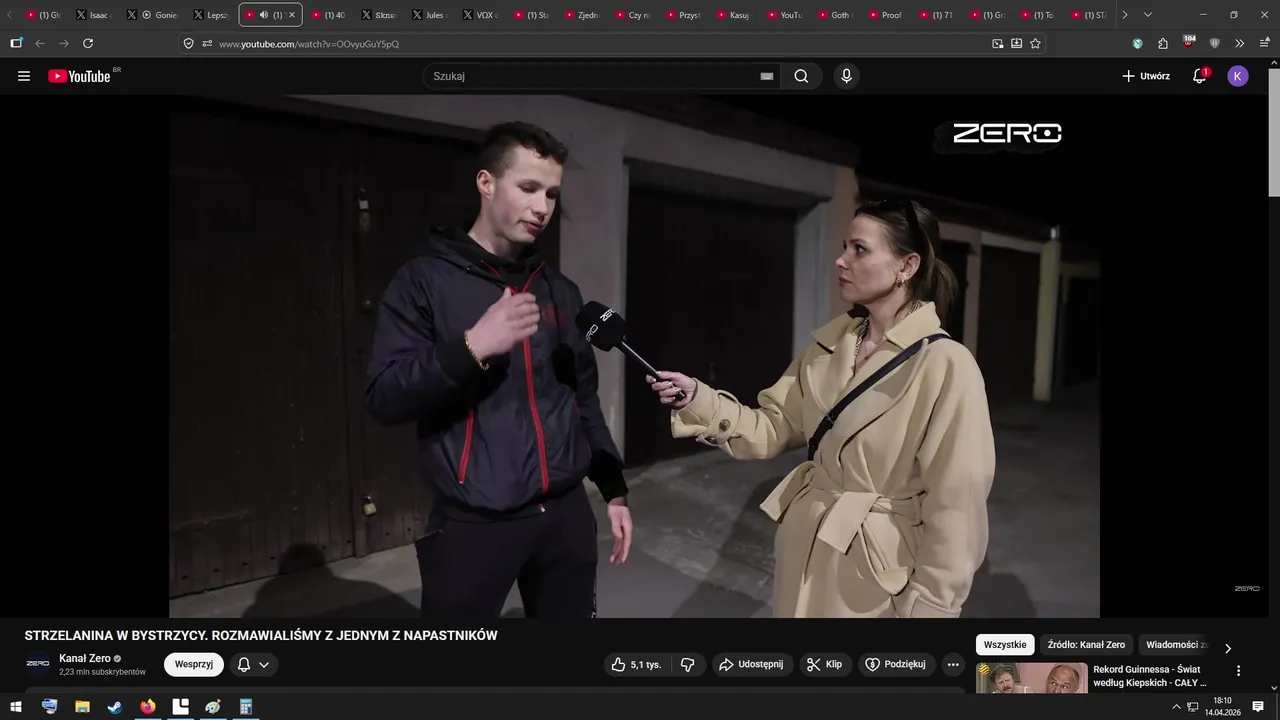This screenshot has height=720, width=1280.
Task: Click the page vertical scrollbar thumb
Action: [x=1274, y=133]
